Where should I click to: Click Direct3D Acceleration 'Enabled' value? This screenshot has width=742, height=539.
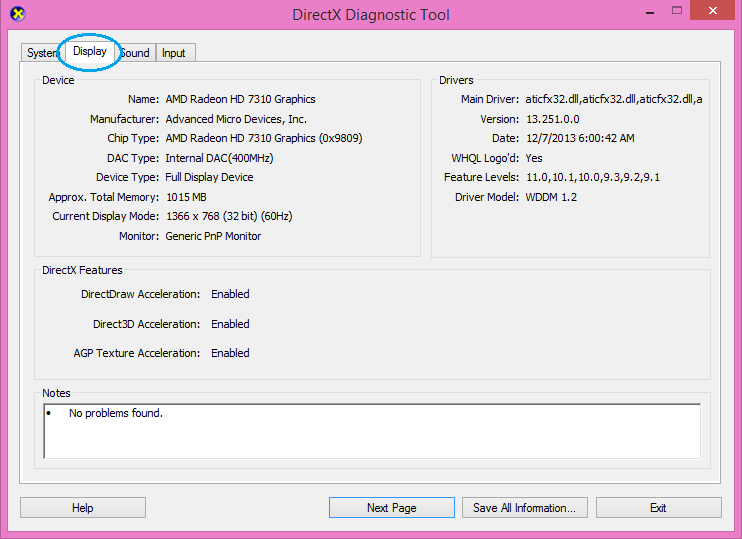point(230,324)
